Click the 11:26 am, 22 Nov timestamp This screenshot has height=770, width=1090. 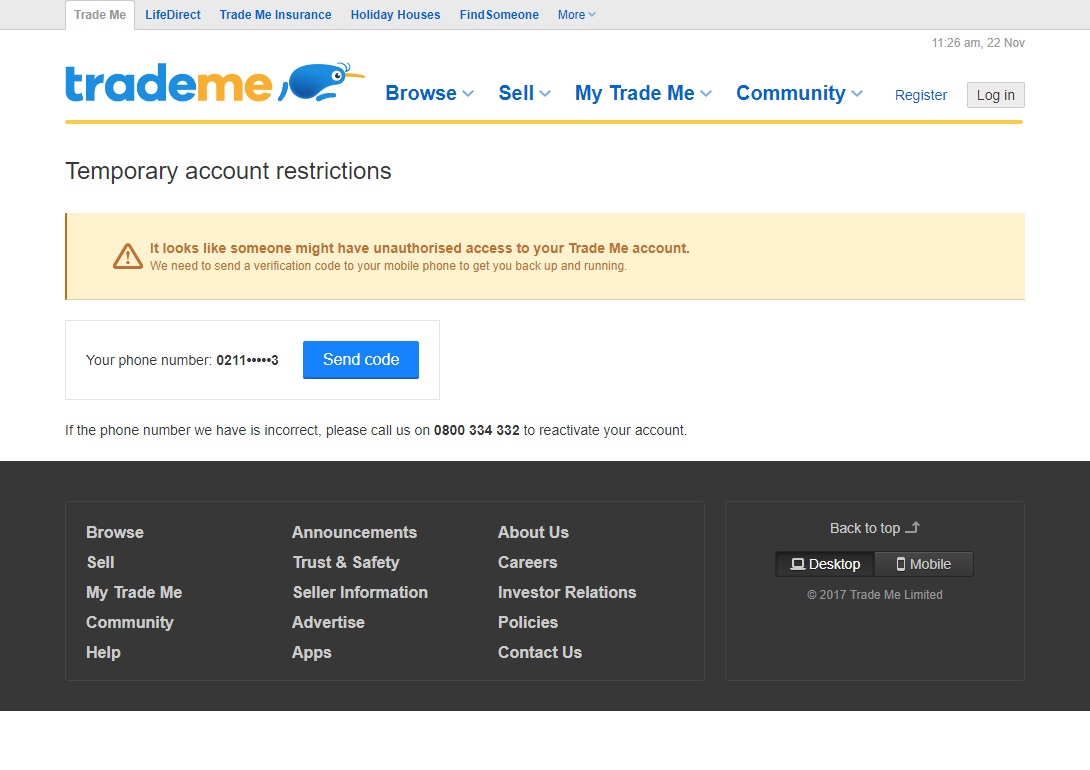(978, 43)
